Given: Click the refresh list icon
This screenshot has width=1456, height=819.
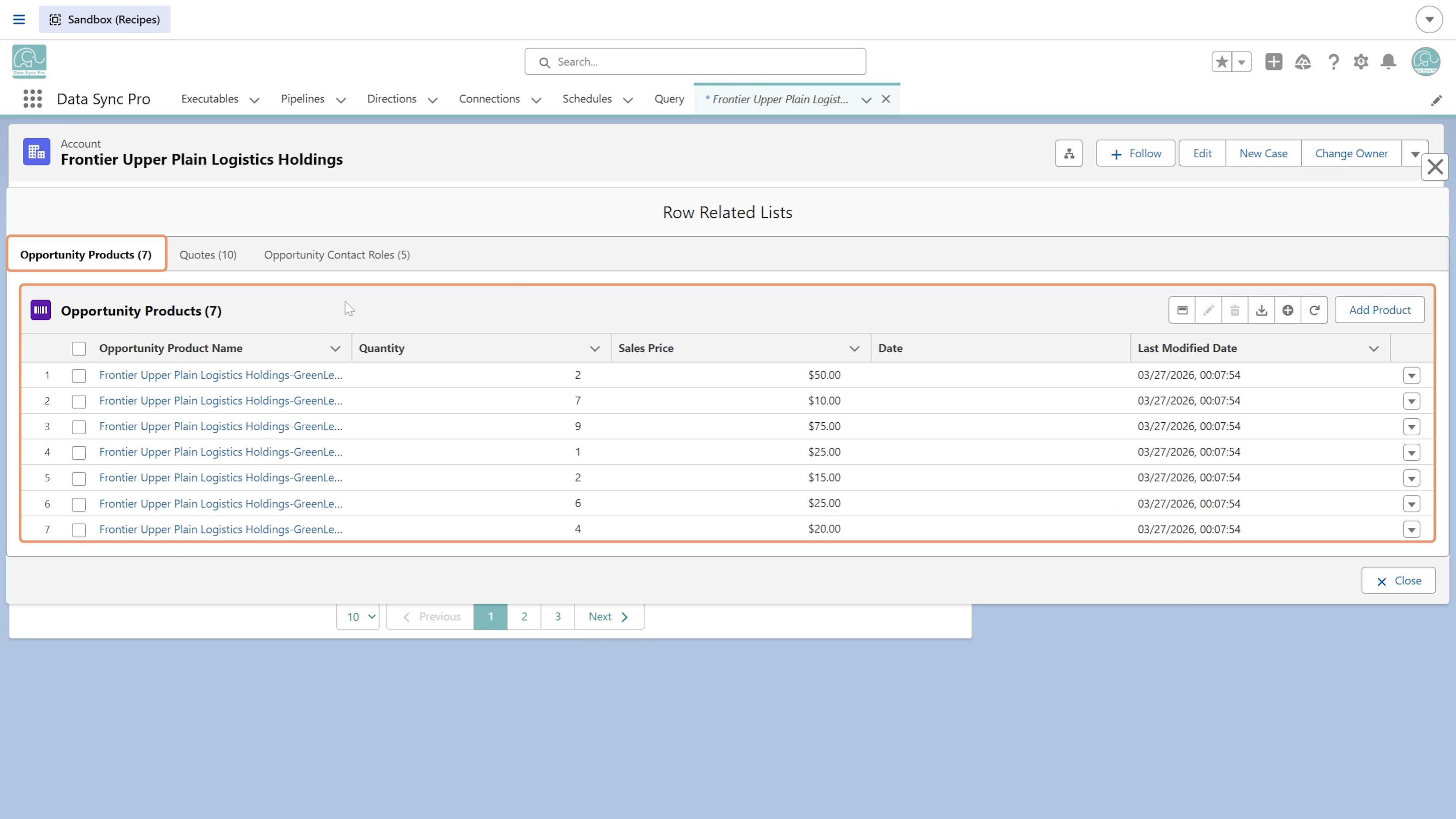Looking at the screenshot, I should pyautogui.click(x=1315, y=310).
